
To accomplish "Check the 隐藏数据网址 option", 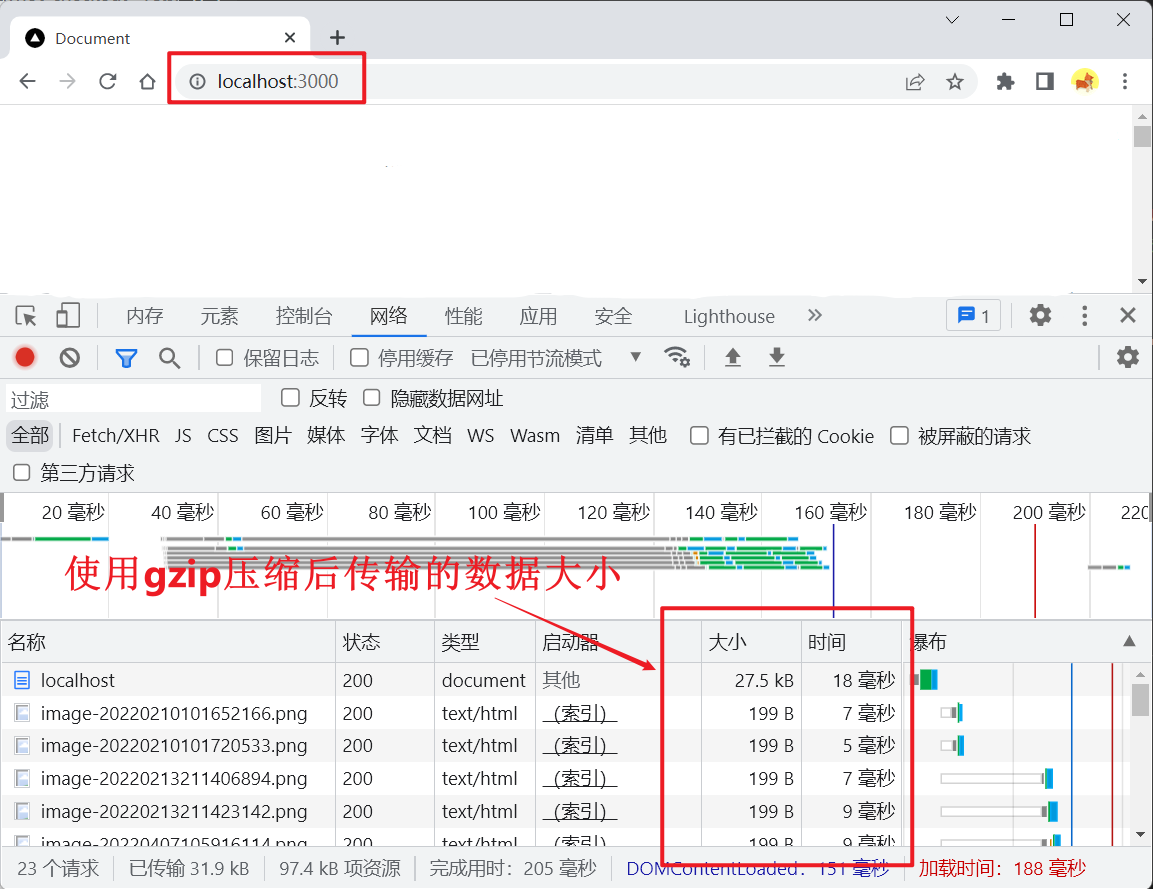I will point(371,397).
